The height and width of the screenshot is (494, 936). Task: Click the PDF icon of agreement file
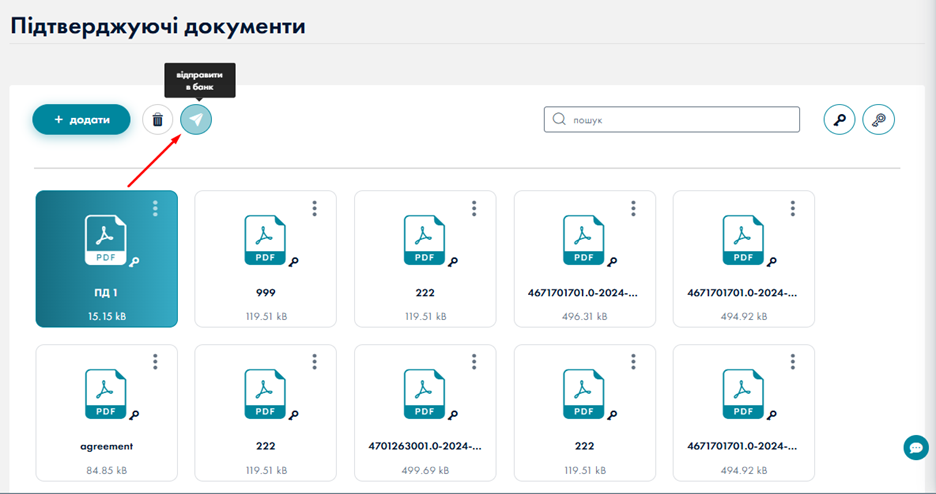(x=105, y=394)
